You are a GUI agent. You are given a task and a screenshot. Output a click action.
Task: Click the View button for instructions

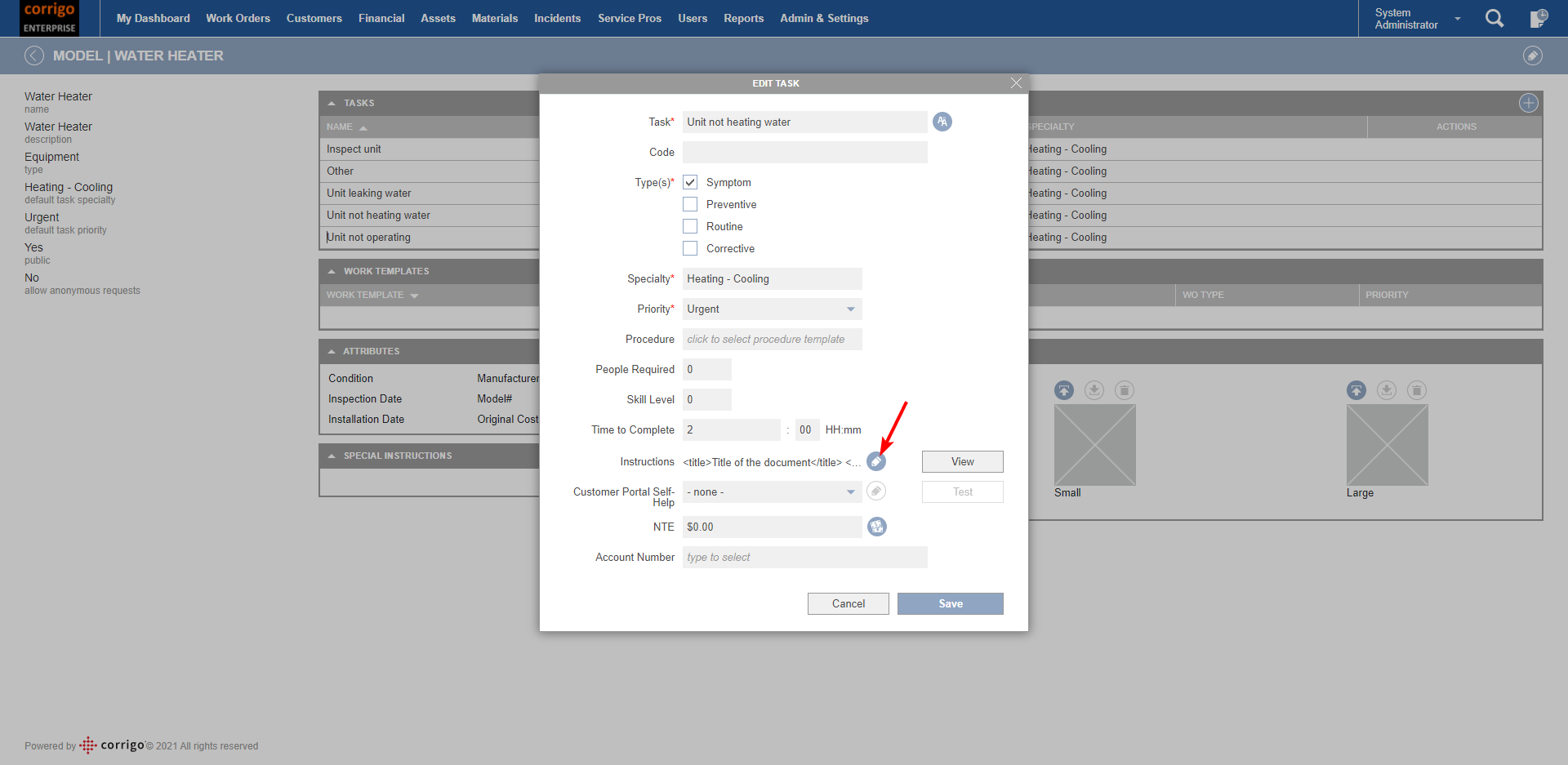coord(962,462)
